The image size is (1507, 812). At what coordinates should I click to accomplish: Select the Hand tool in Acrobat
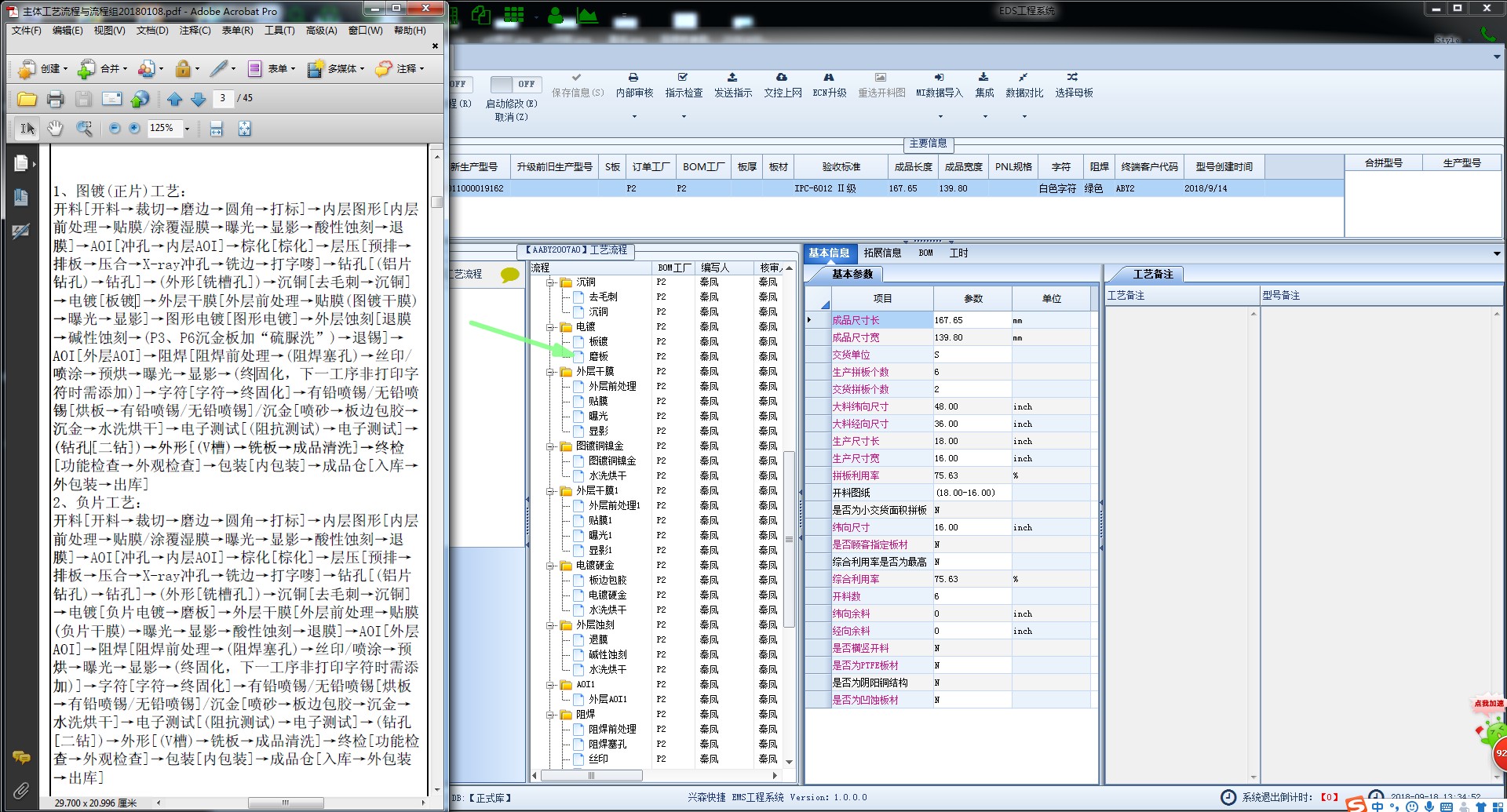pyautogui.click(x=55, y=129)
